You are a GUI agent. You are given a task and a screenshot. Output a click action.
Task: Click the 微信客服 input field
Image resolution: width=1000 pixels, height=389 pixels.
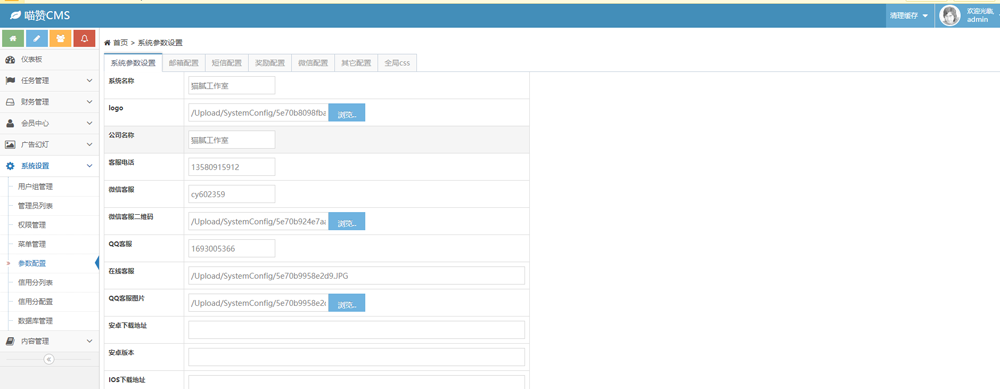coord(232,194)
